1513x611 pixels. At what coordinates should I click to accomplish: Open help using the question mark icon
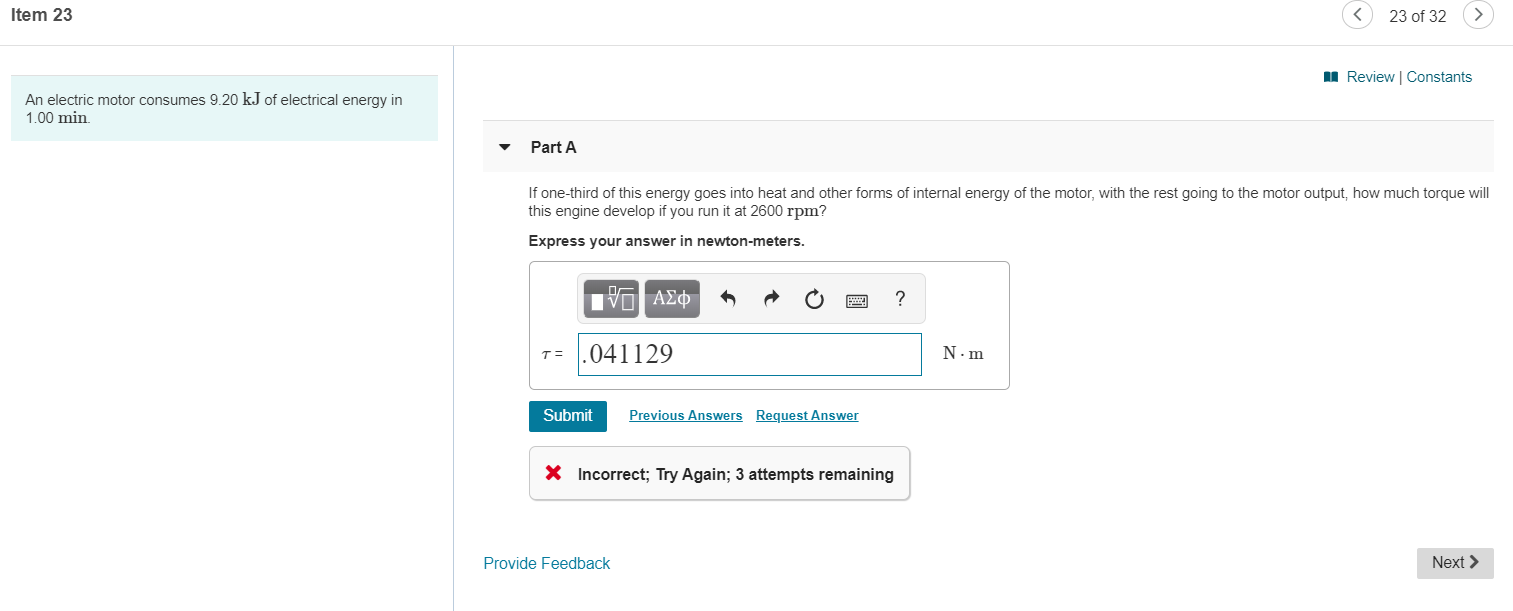(899, 298)
